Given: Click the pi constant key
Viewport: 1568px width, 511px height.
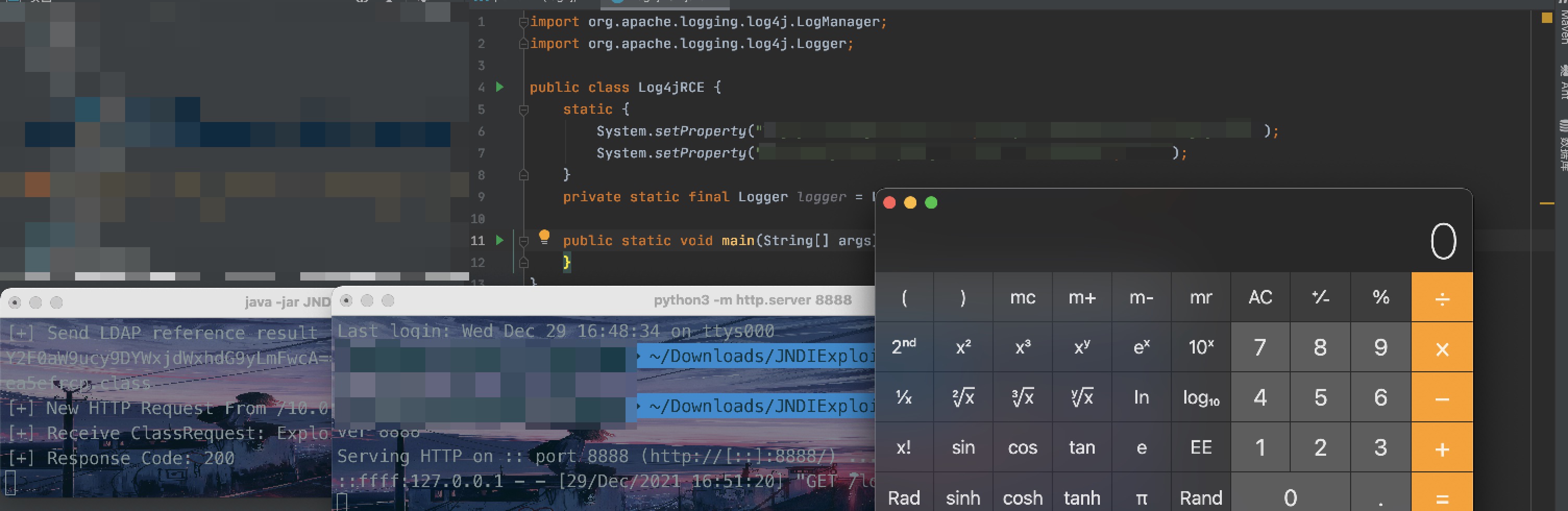Looking at the screenshot, I should click(1141, 492).
